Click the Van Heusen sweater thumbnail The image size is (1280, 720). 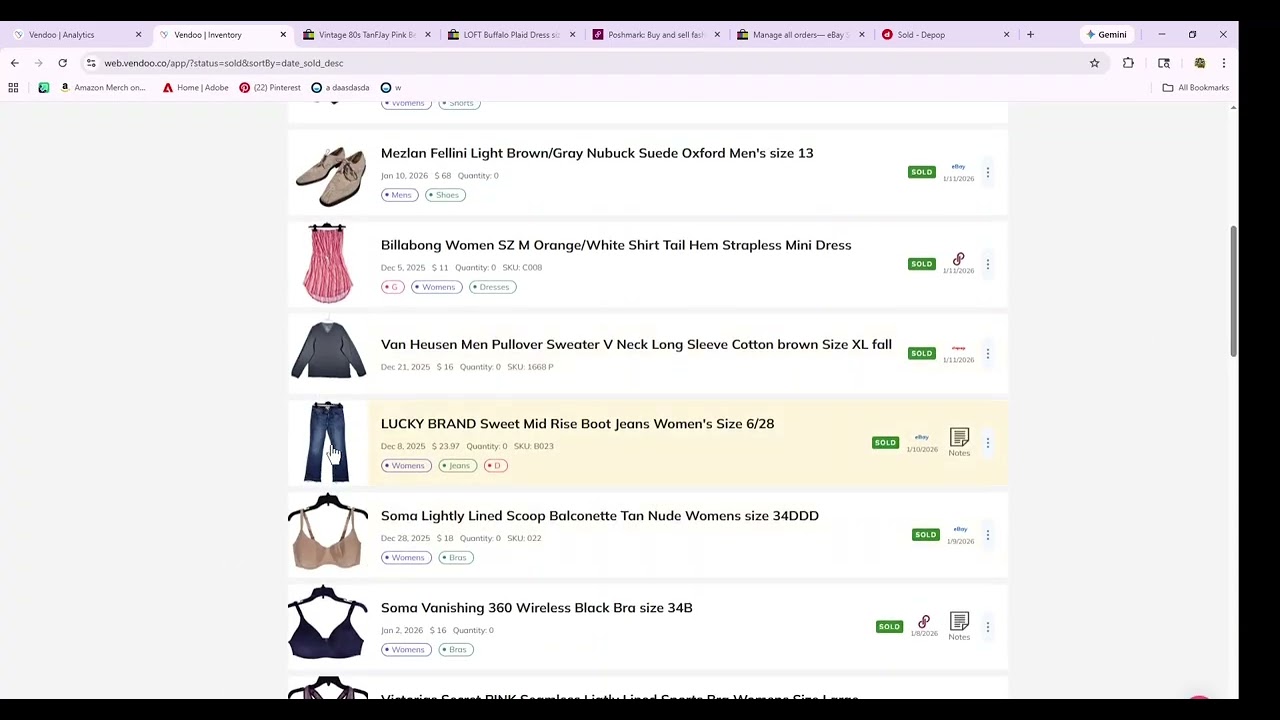tap(329, 350)
